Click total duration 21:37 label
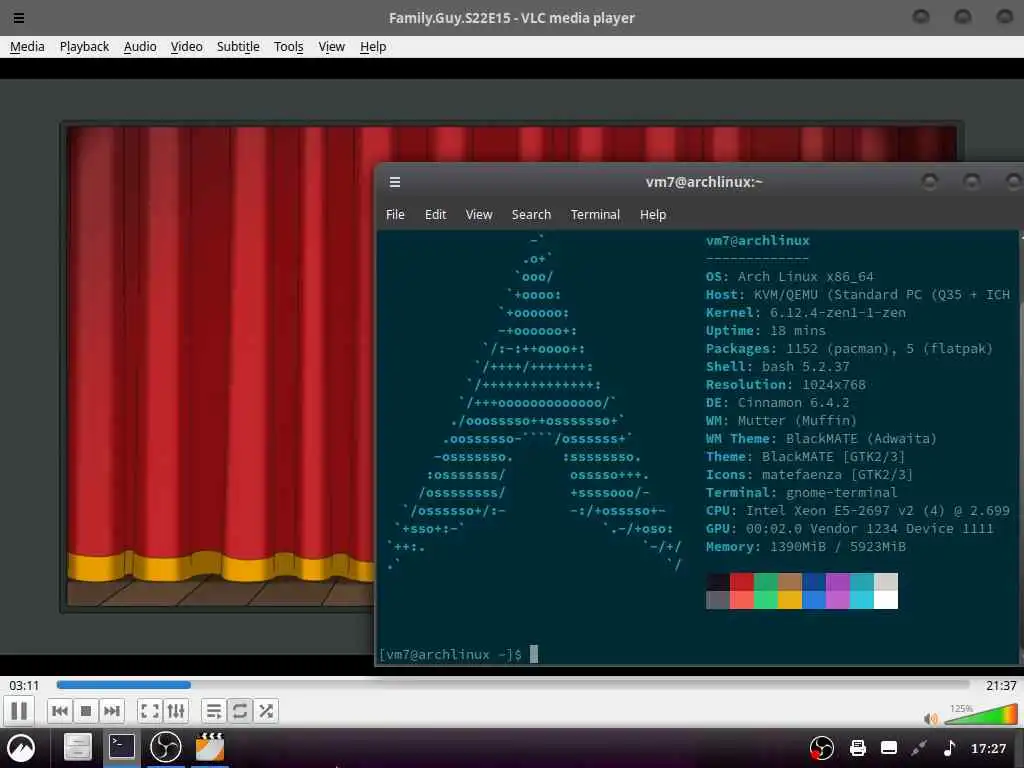The image size is (1024, 768). click(x=1000, y=685)
